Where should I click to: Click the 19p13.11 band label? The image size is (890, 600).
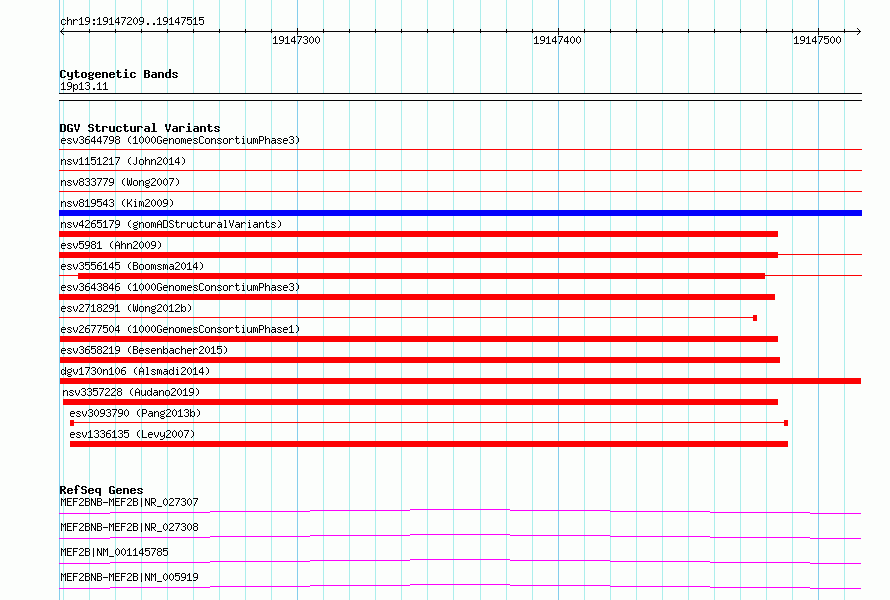(84, 86)
